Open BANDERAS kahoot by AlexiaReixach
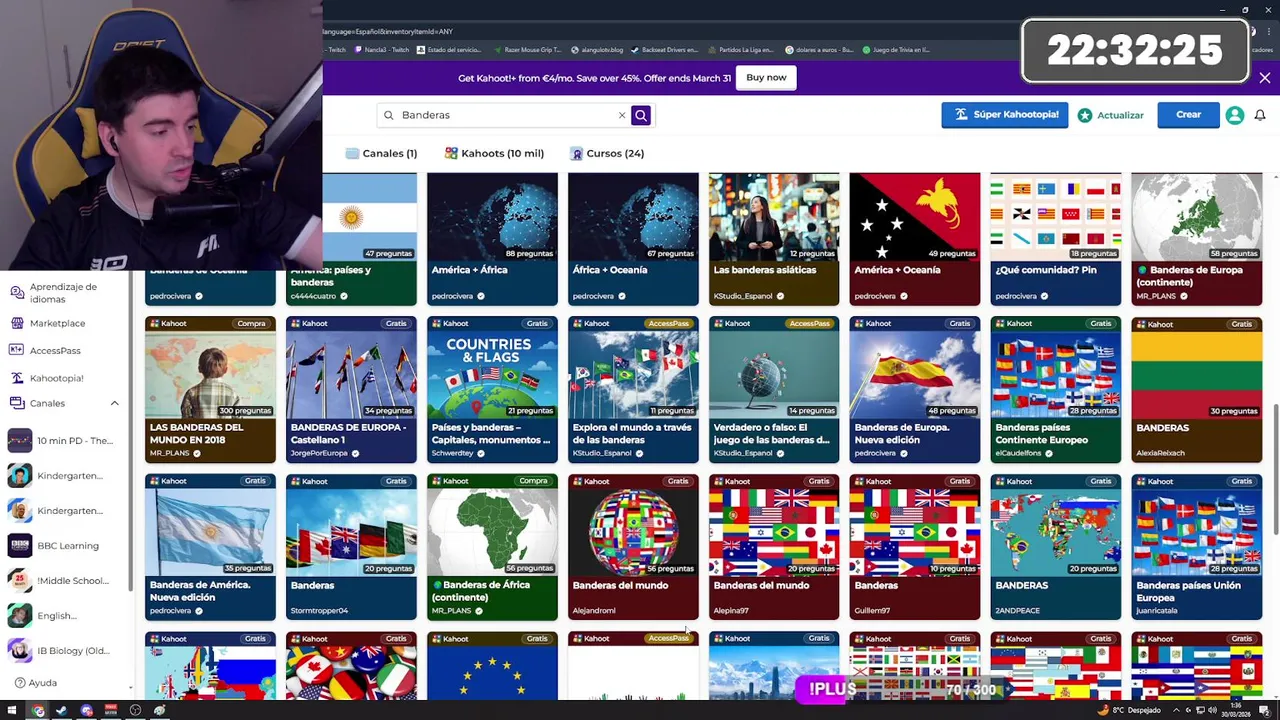This screenshot has height=720, width=1280. click(1197, 390)
